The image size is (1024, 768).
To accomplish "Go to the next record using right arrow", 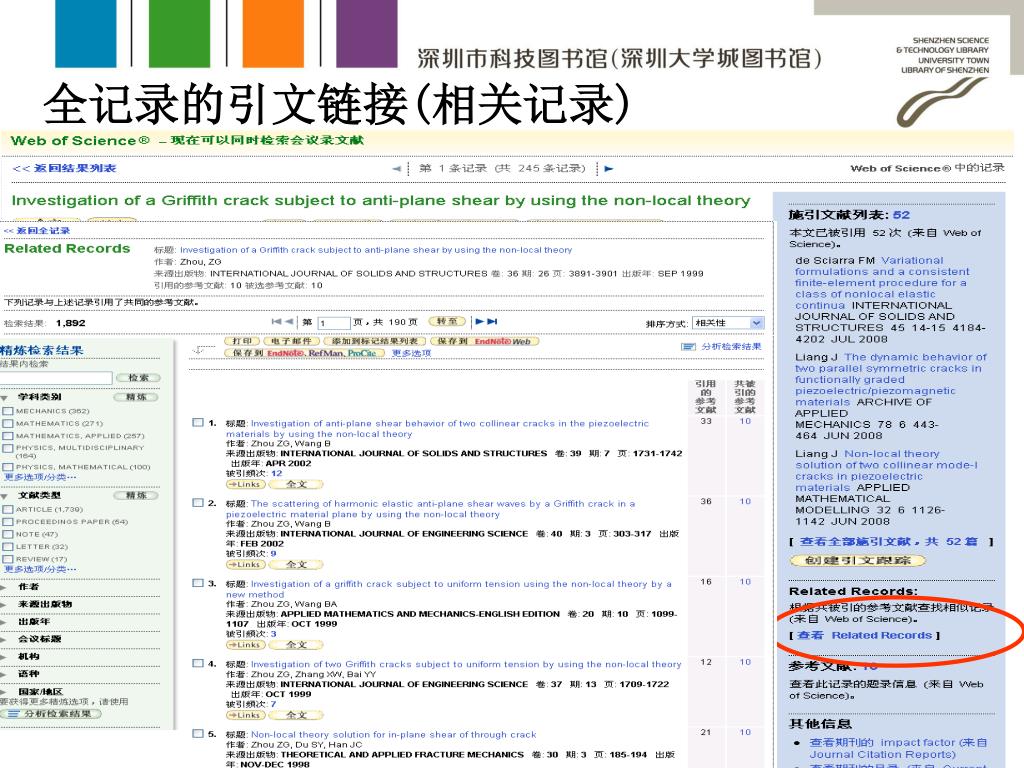I will point(609,168).
